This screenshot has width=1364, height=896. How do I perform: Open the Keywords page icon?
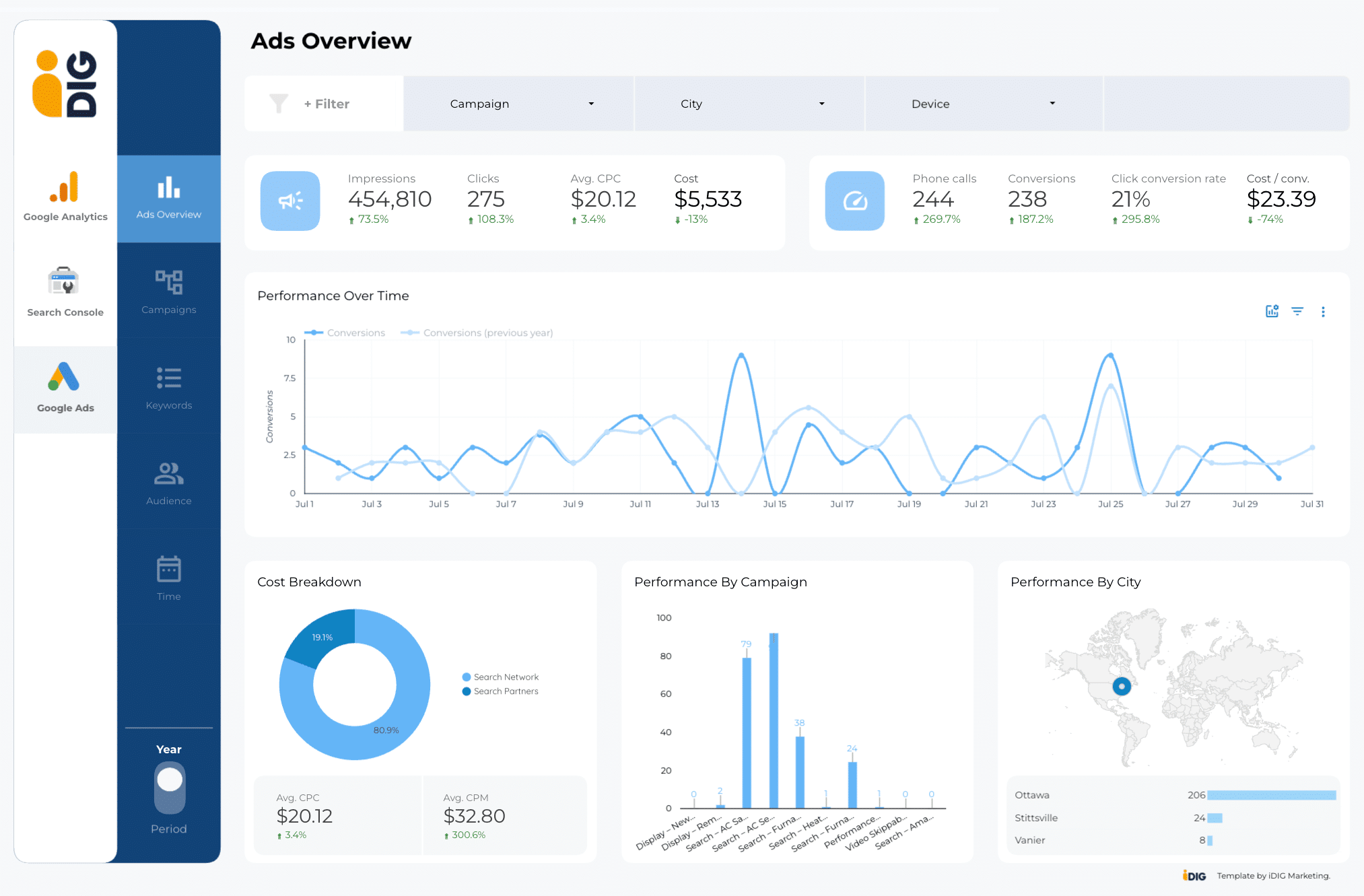[x=168, y=378]
